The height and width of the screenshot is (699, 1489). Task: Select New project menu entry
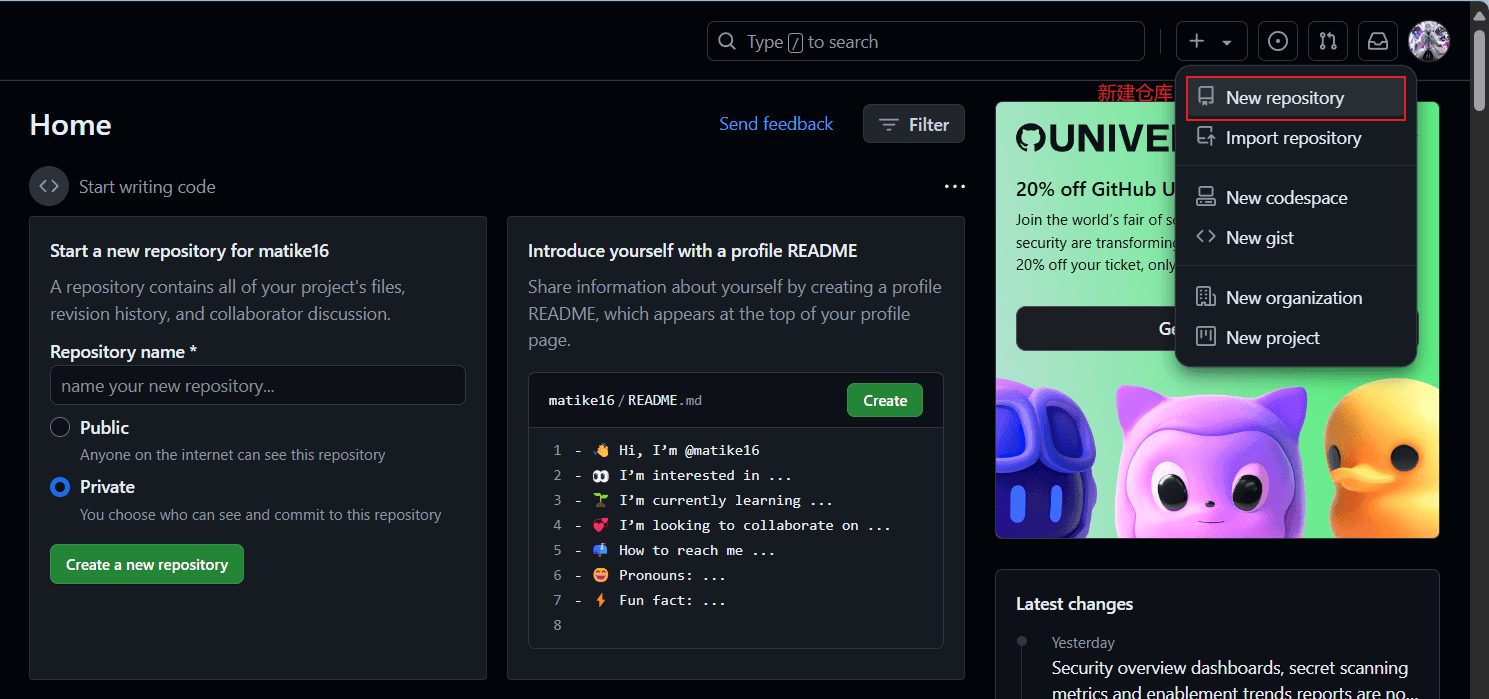(1296, 338)
